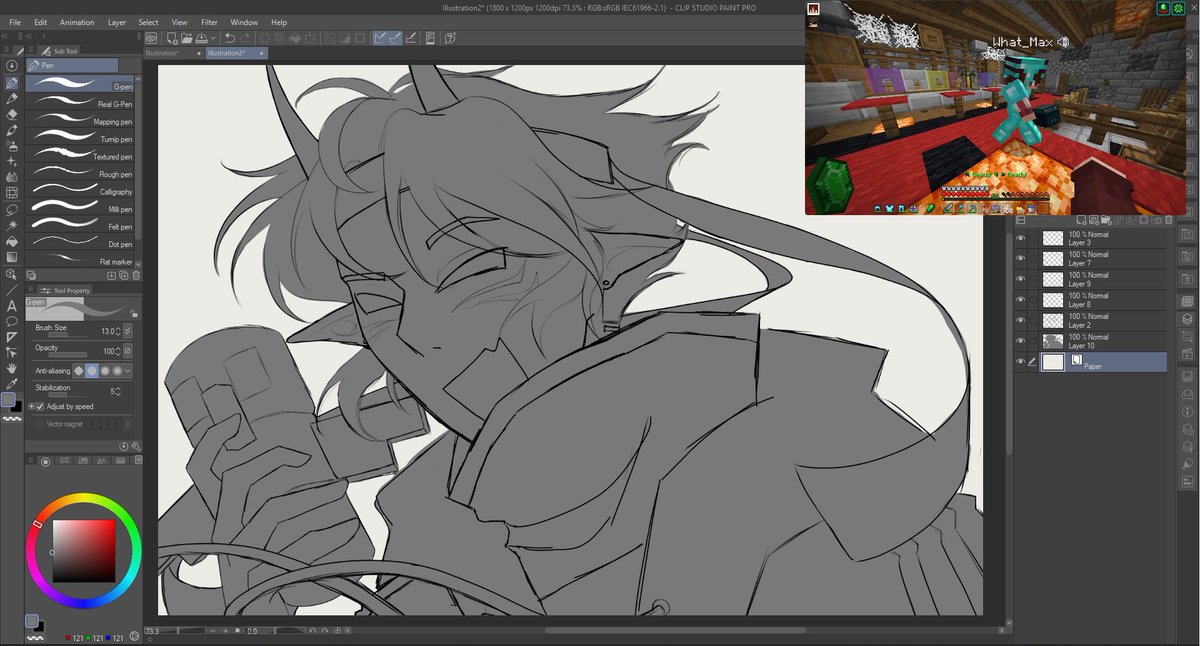Image resolution: width=1200 pixels, height=646 pixels.
Task: Uncheck Adjust by speed checkbox
Action: [x=40, y=407]
